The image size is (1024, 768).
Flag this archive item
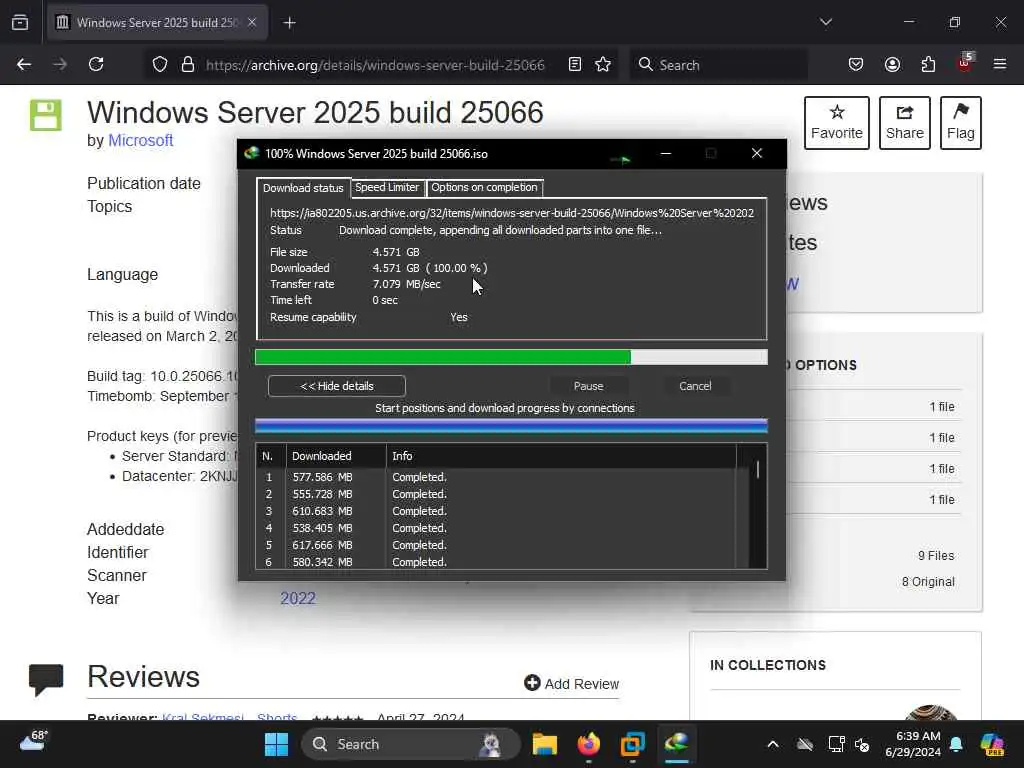click(961, 123)
